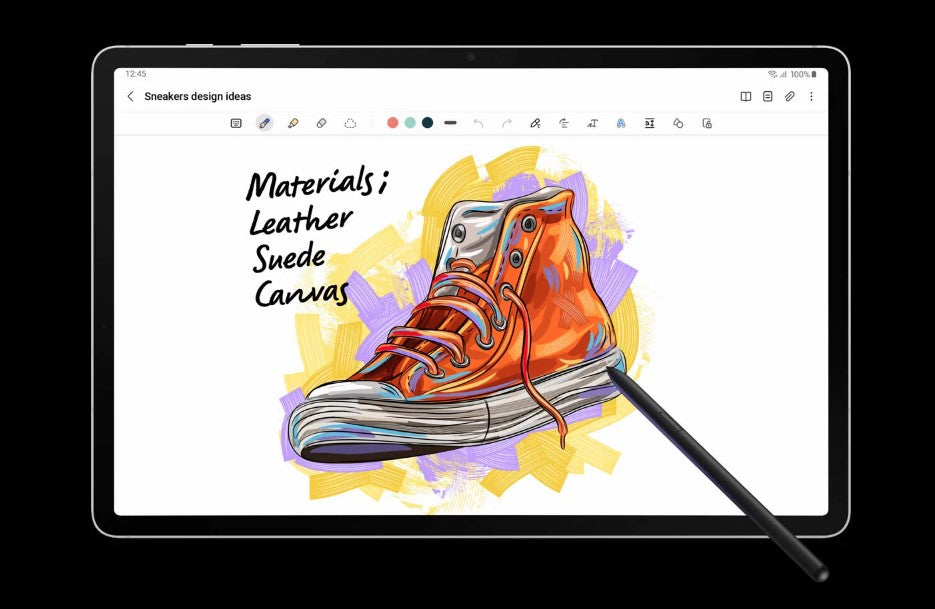Viewport: 935px width, 609px height.
Task: Toggle the lock canvas icon
Action: pyautogui.click(x=707, y=123)
